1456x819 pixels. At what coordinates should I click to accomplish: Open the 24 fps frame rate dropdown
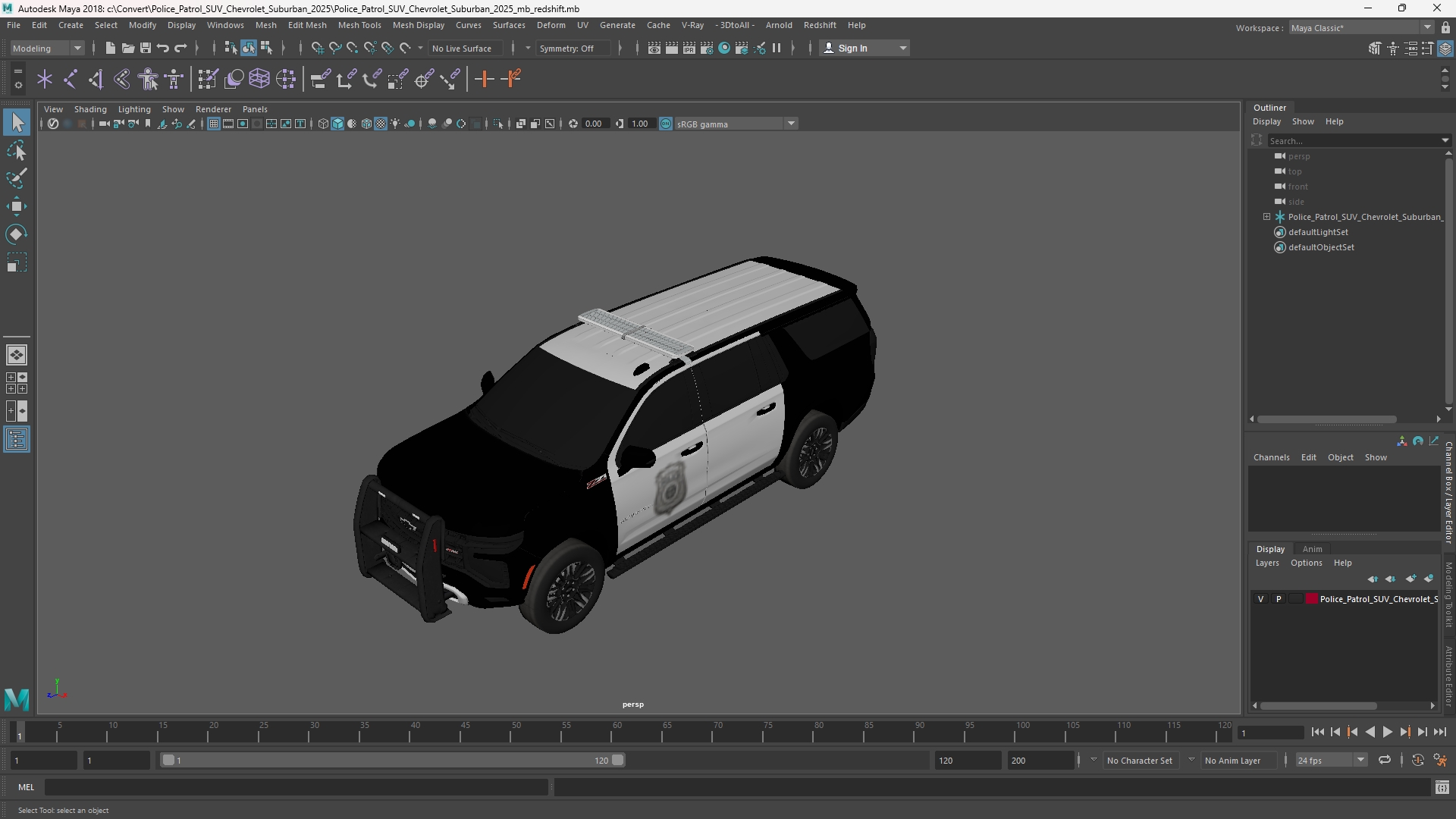(1330, 760)
